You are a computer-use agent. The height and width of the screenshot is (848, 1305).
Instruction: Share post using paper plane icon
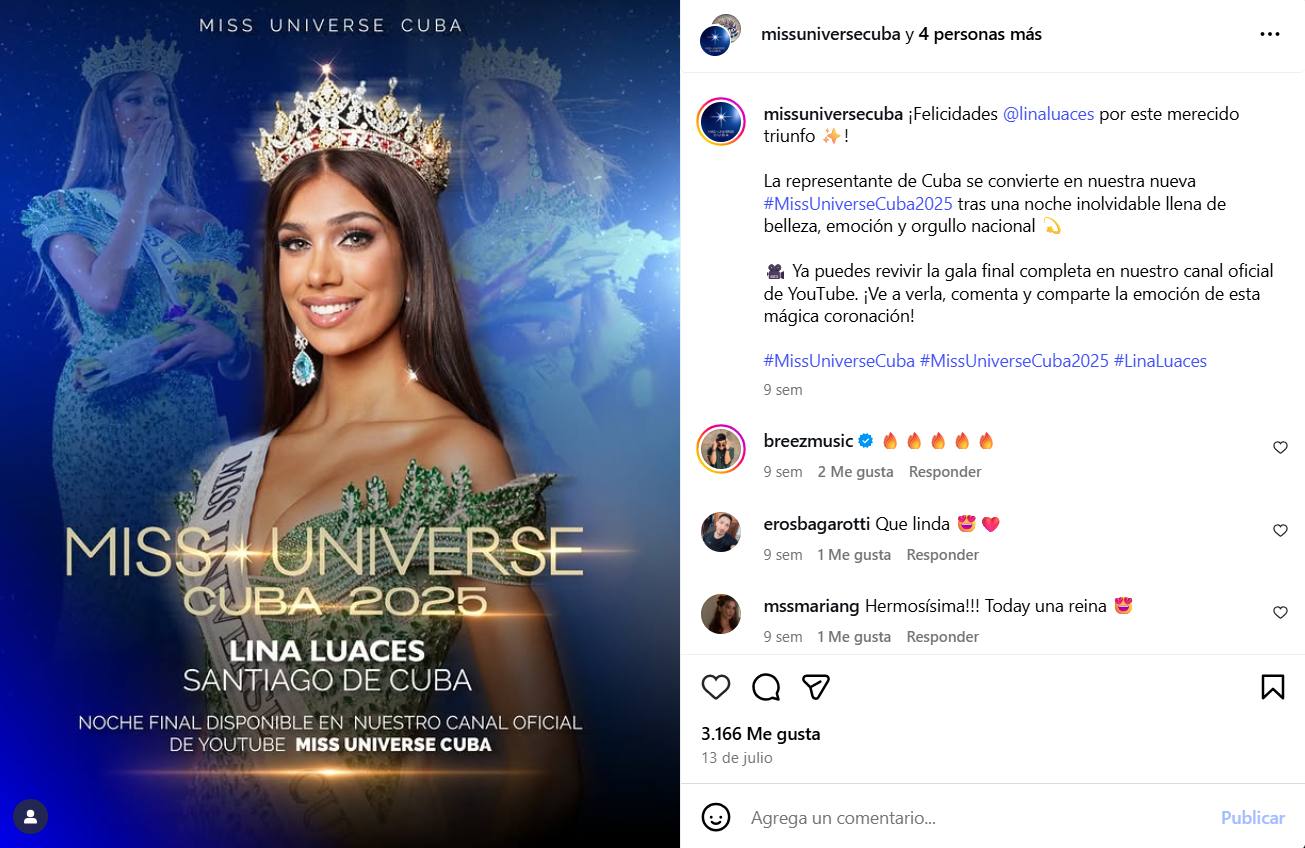(816, 687)
